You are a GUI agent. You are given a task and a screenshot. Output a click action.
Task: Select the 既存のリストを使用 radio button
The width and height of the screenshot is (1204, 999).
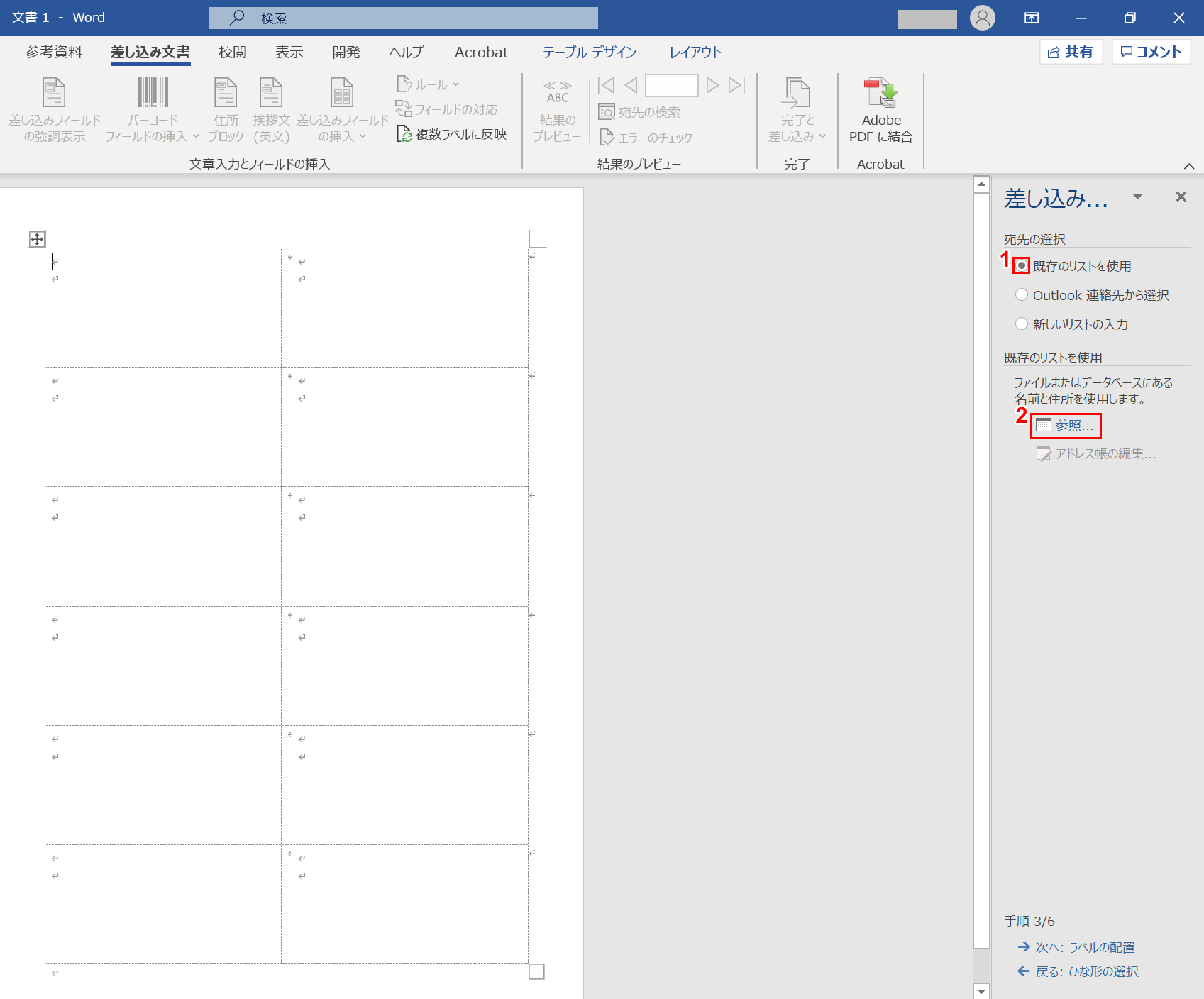click(x=1021, y=265)
